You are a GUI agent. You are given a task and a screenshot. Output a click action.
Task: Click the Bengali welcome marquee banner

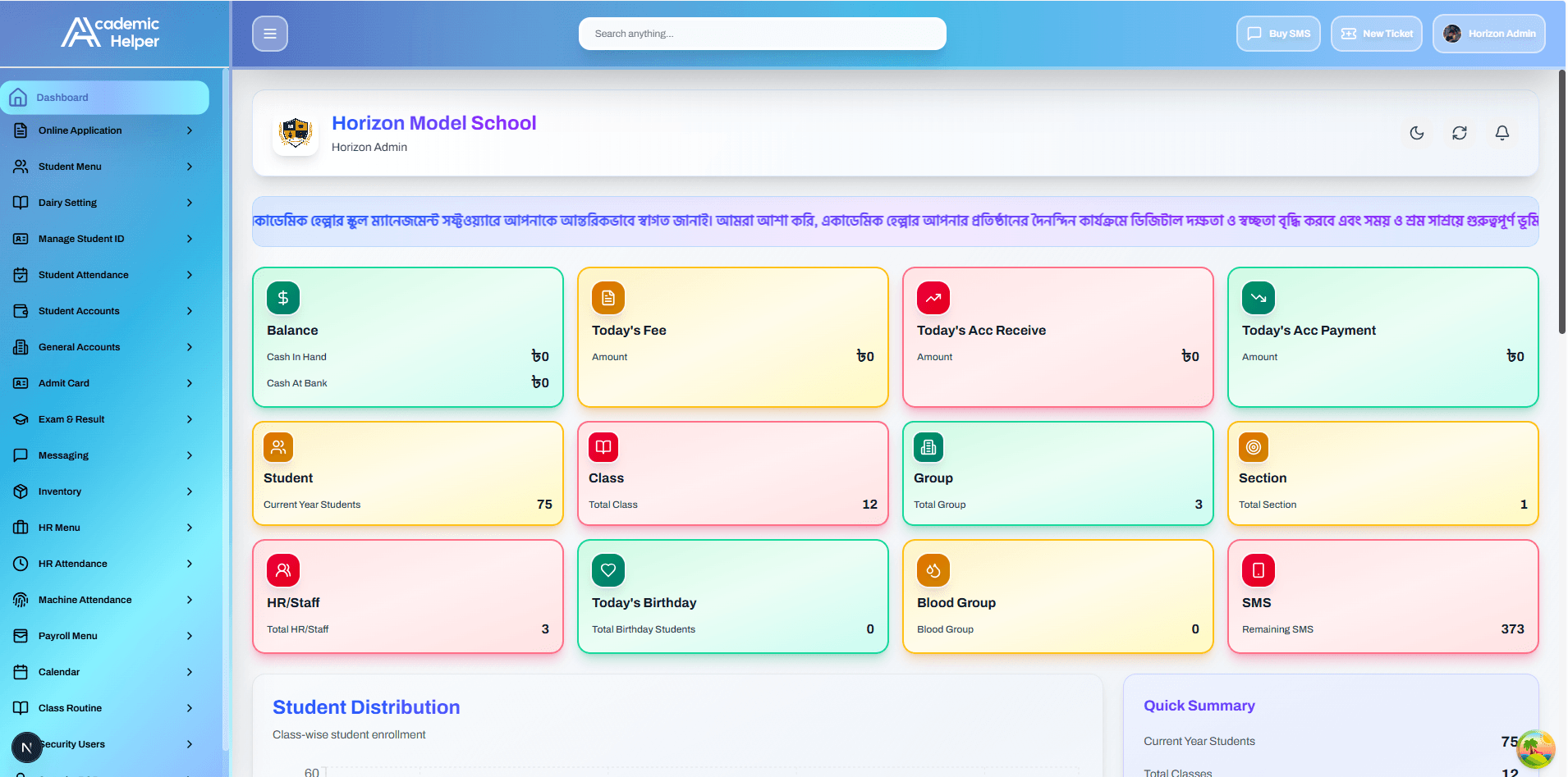896,222
